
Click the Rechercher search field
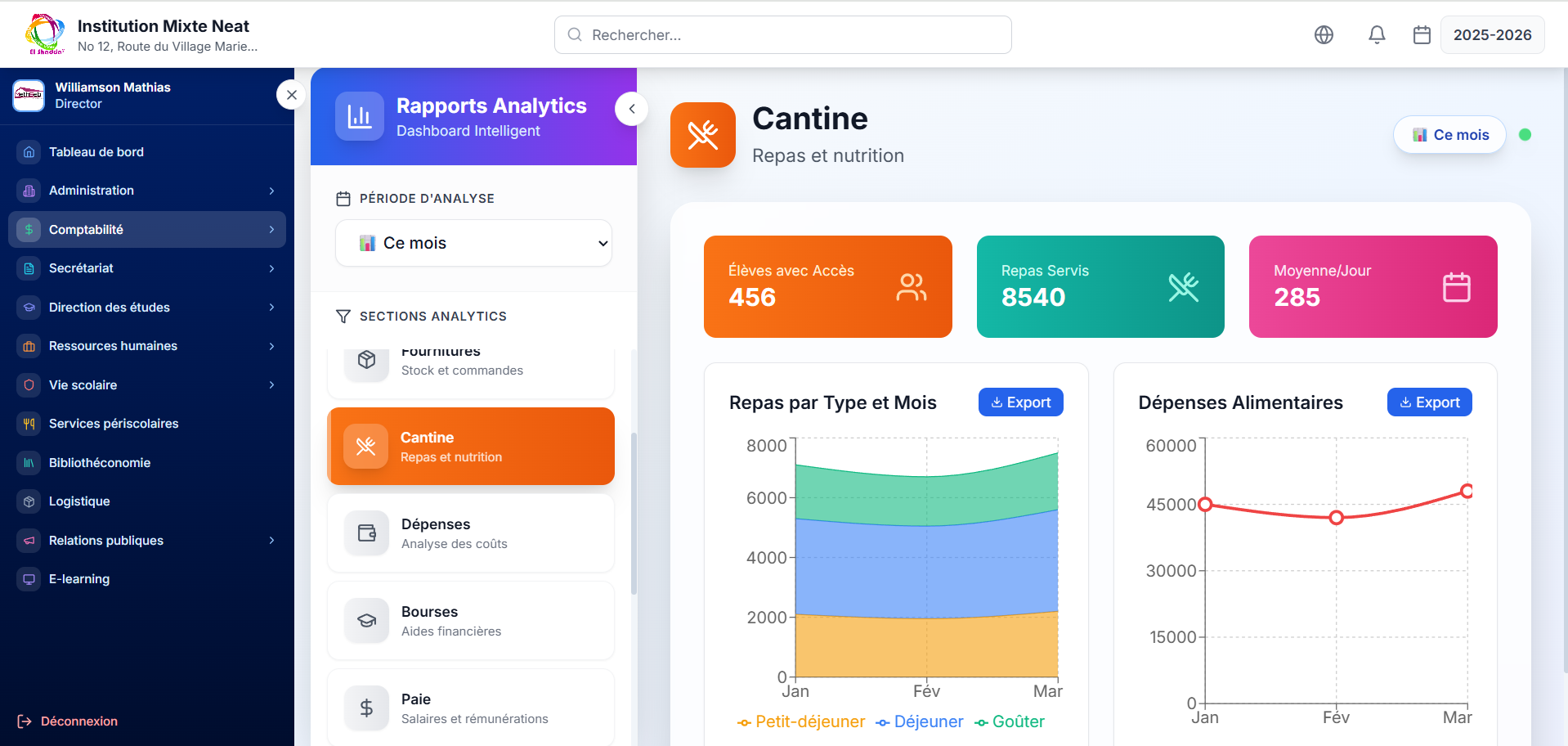click(x=782, y=35)
